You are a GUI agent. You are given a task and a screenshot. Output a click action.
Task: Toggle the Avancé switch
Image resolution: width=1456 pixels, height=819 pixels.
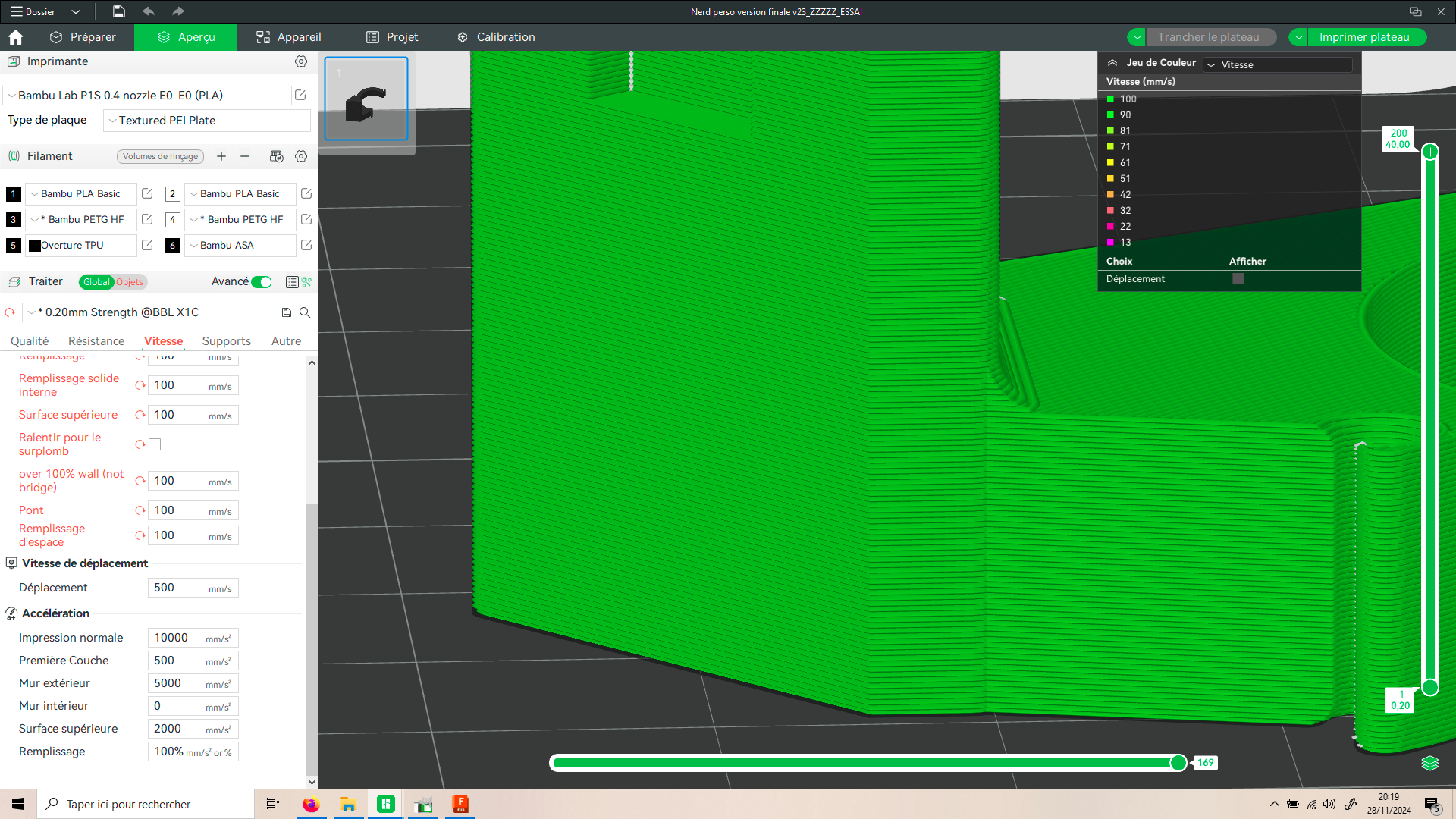[x=262, y=282]
